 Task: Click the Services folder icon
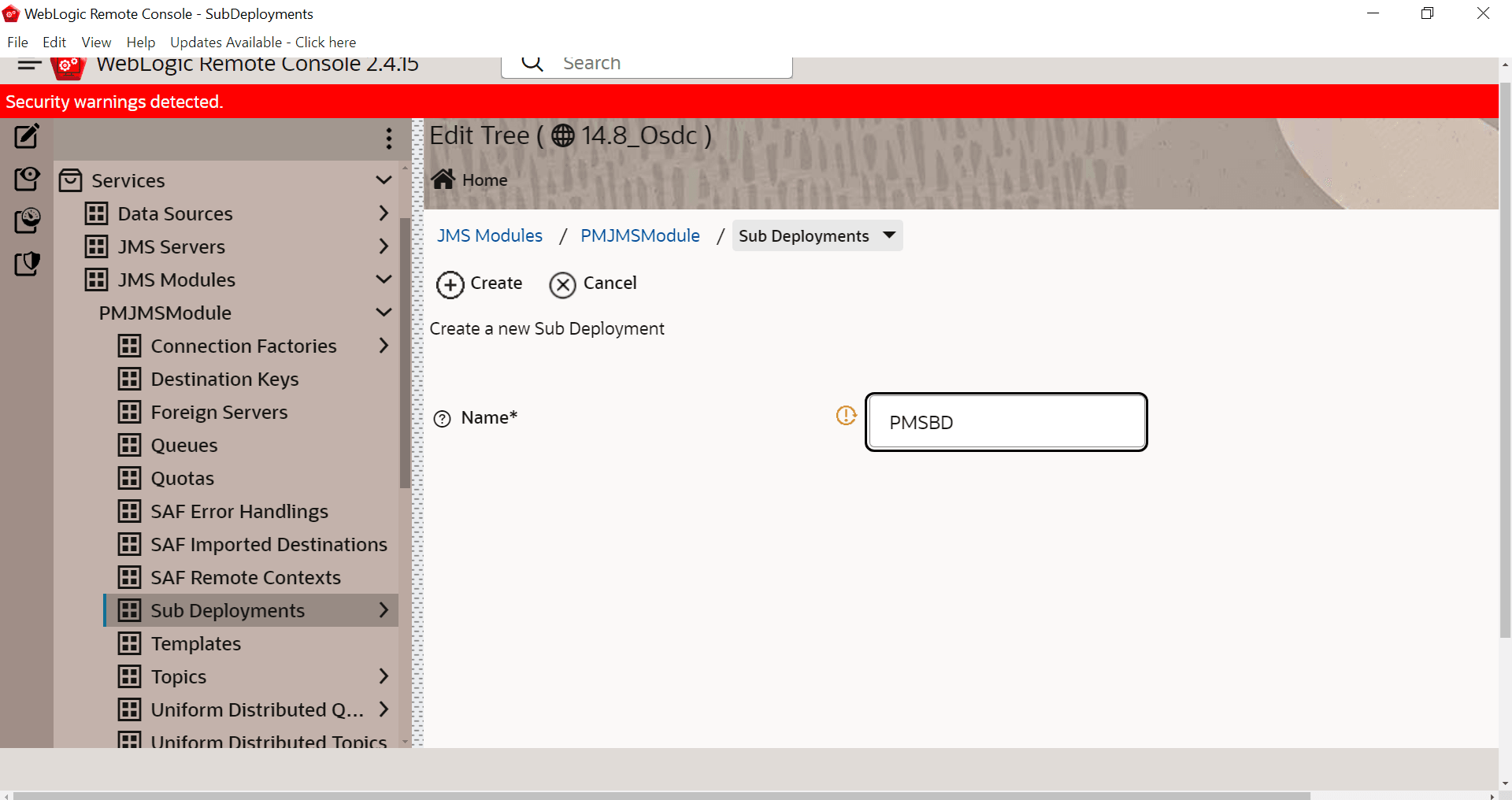pyautogui.click(x=71, y=180)
